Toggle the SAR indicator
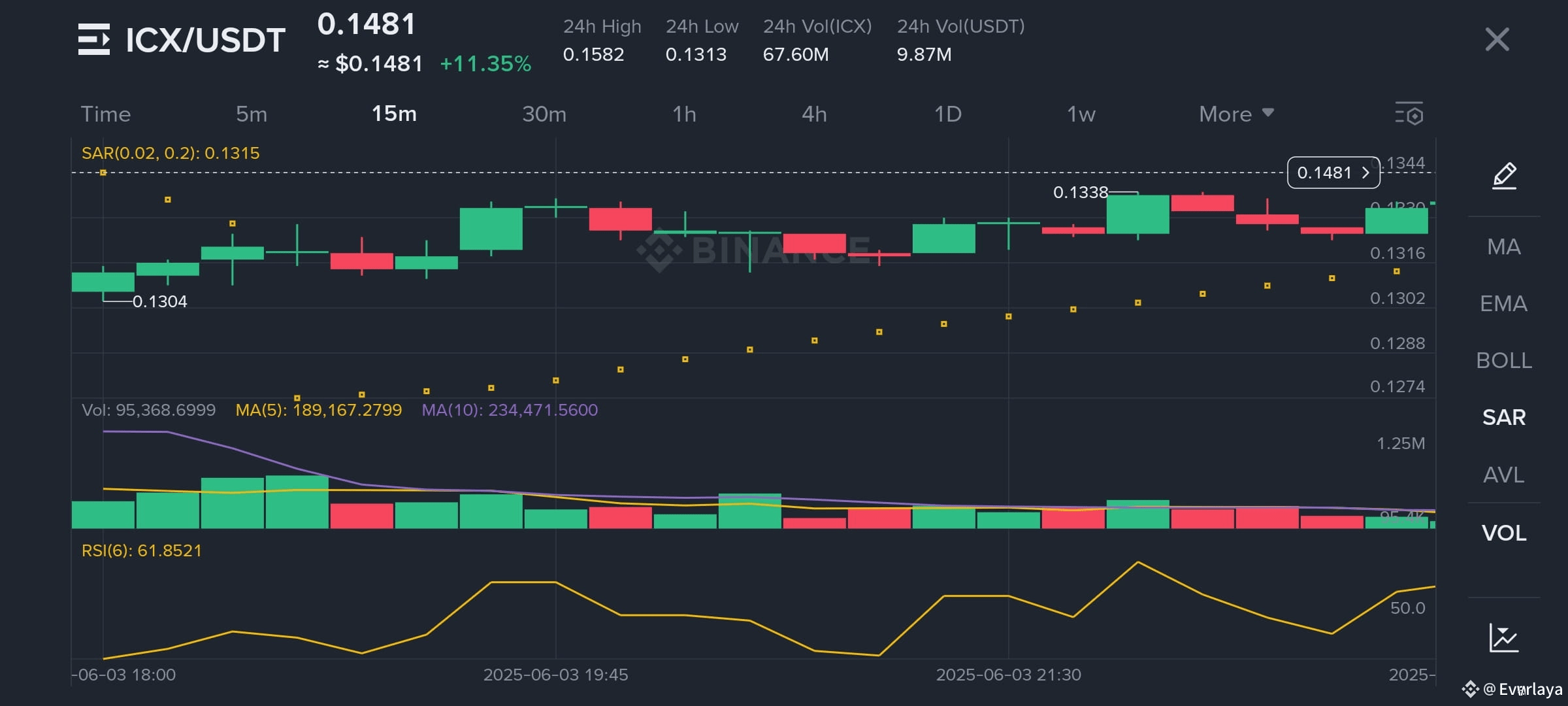The width and height of the screenshot is (1568, 706). point(1503,417)
